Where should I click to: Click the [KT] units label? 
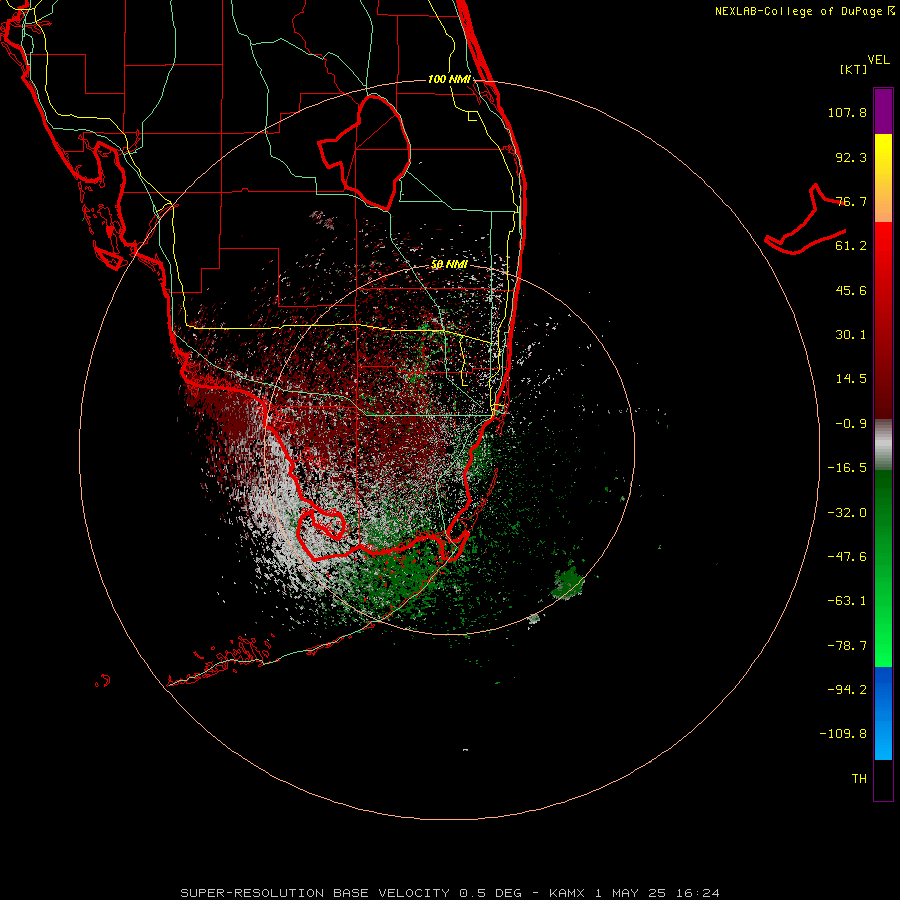pos(854,70)
